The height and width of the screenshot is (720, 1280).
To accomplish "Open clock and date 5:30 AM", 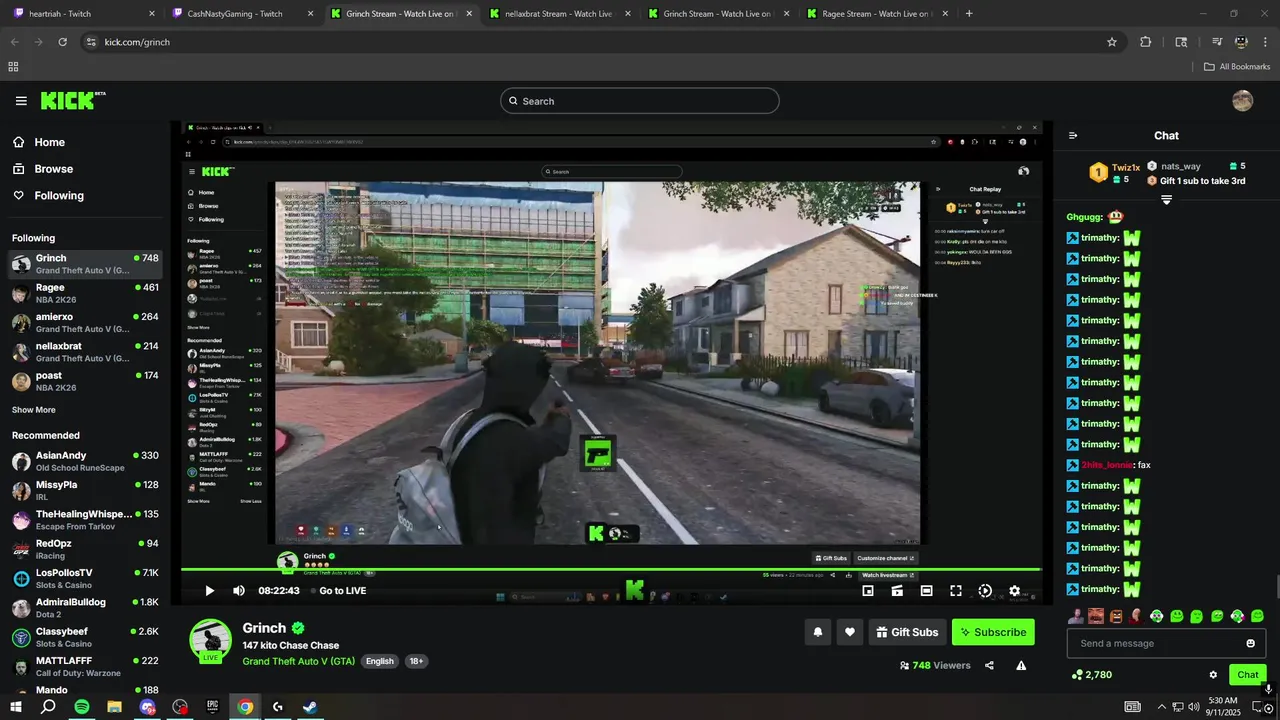I will pos(1223,707).
